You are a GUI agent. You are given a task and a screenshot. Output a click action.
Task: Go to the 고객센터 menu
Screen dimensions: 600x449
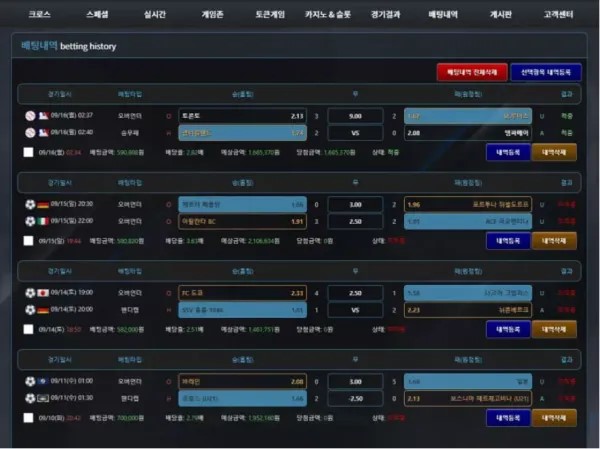(558, 15)
